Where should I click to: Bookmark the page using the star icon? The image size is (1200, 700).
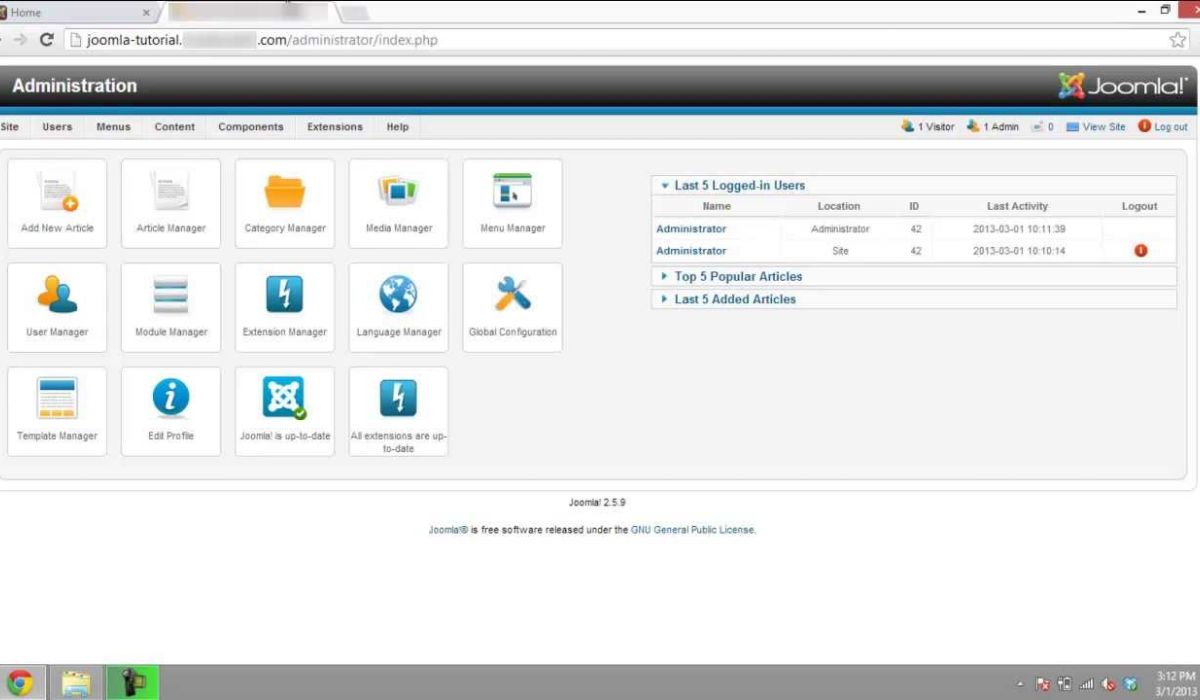pyautogui.click(x=1178, y=40)
